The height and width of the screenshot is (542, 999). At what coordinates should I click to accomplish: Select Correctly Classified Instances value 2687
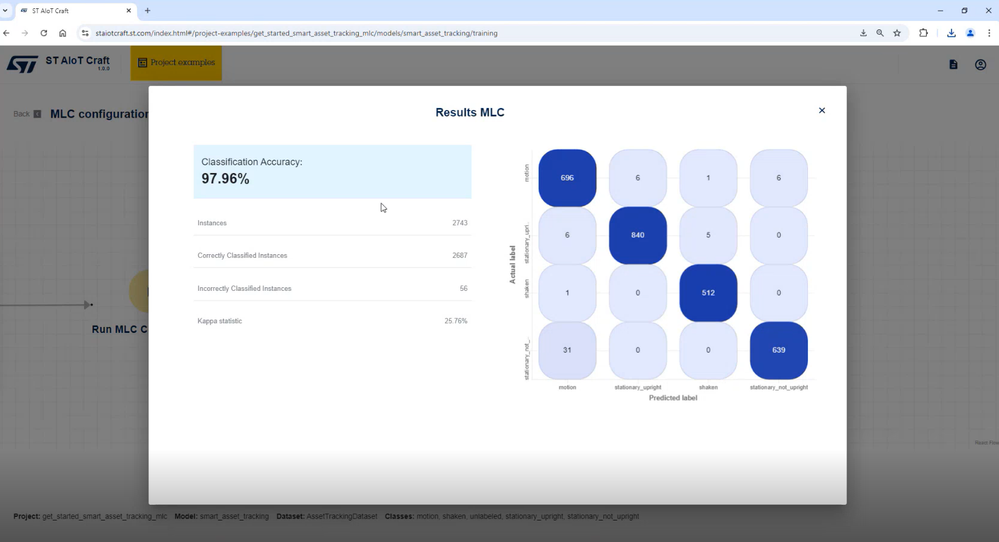pos(459,255)
